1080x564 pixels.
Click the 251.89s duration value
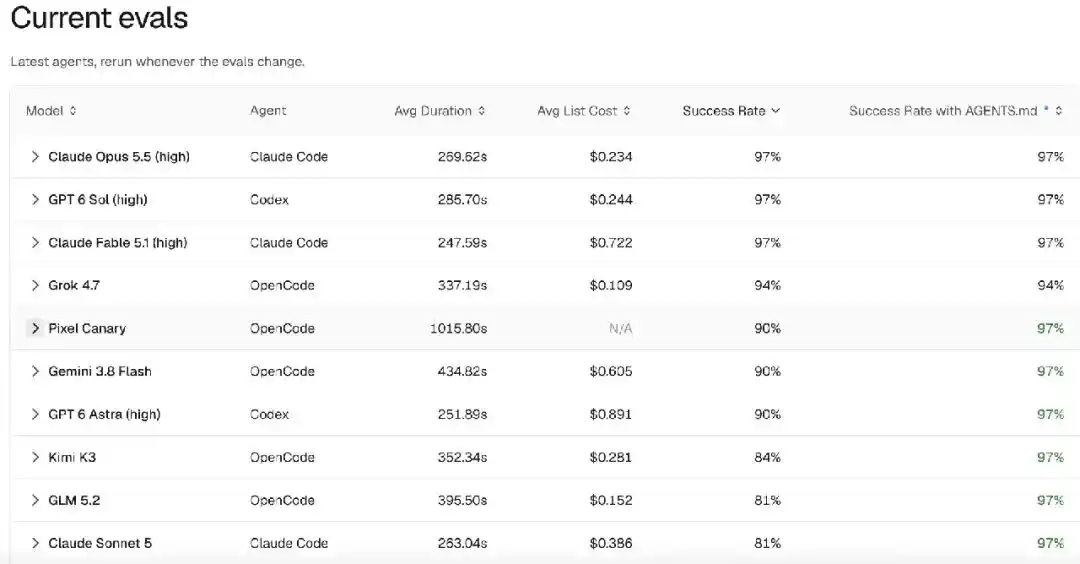tap(461, 414)
